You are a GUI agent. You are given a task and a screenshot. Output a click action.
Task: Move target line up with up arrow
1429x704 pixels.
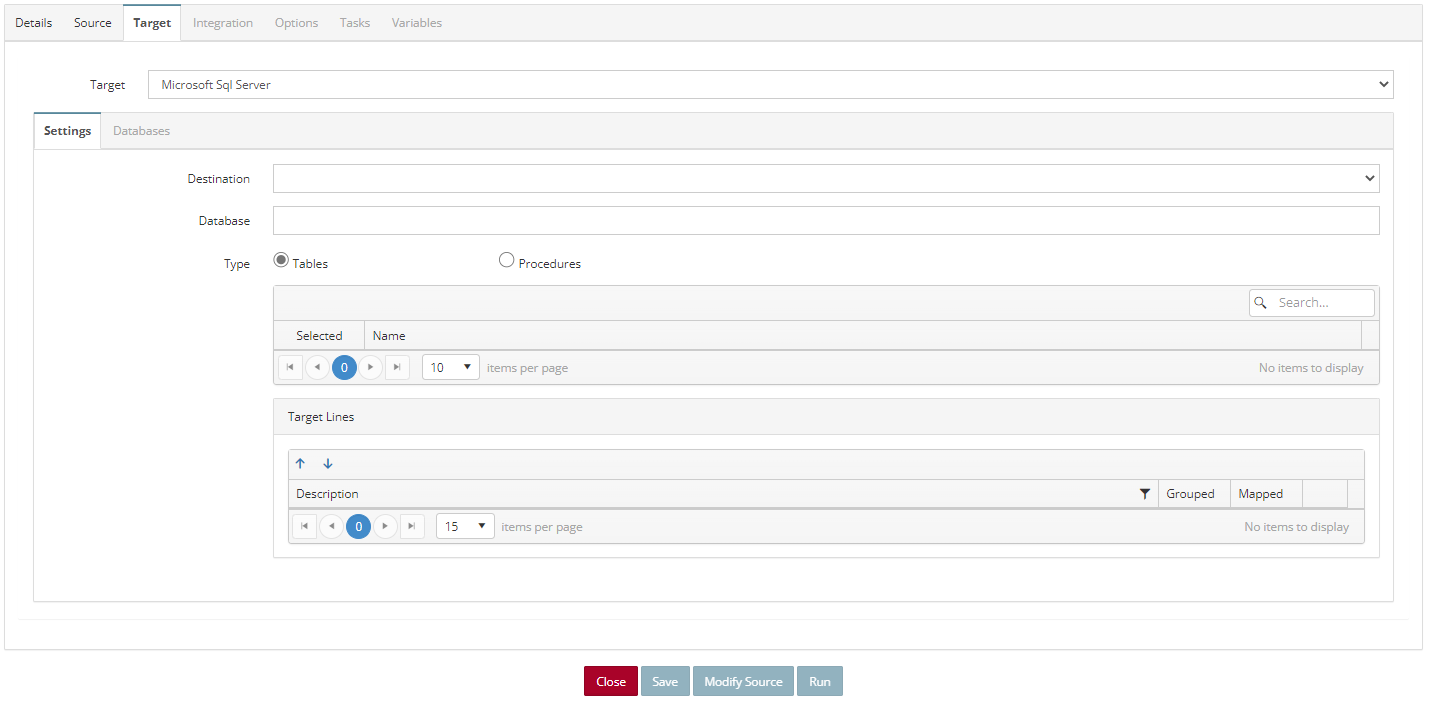[300, 464]
